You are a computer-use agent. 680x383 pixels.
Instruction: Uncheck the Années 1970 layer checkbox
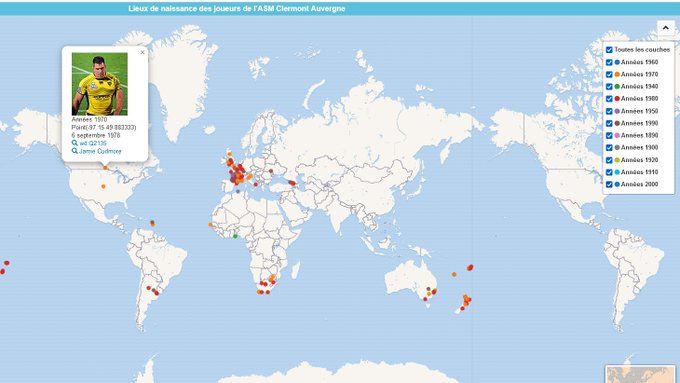[x=609, y=75]
